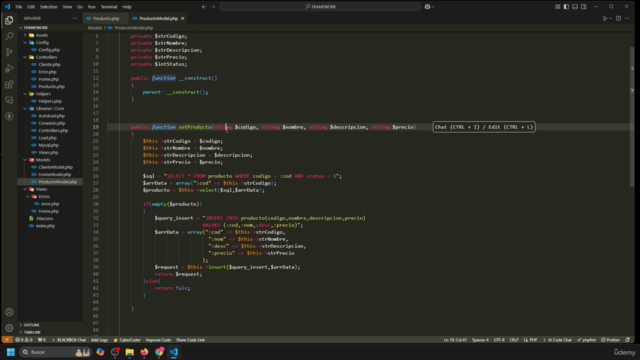Viewport: 640px width, 360px height.
Task: Open the Terminal menu
Action: (109, 7)
